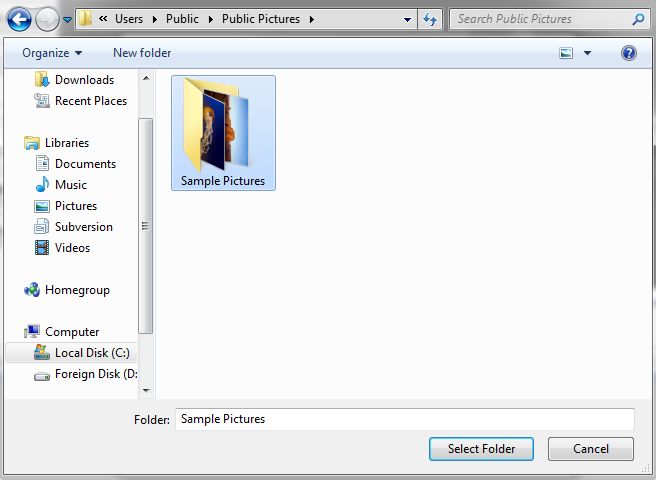Click the Computer icon
This screenshot has height=480, width=656.
(x=32, y=331)
